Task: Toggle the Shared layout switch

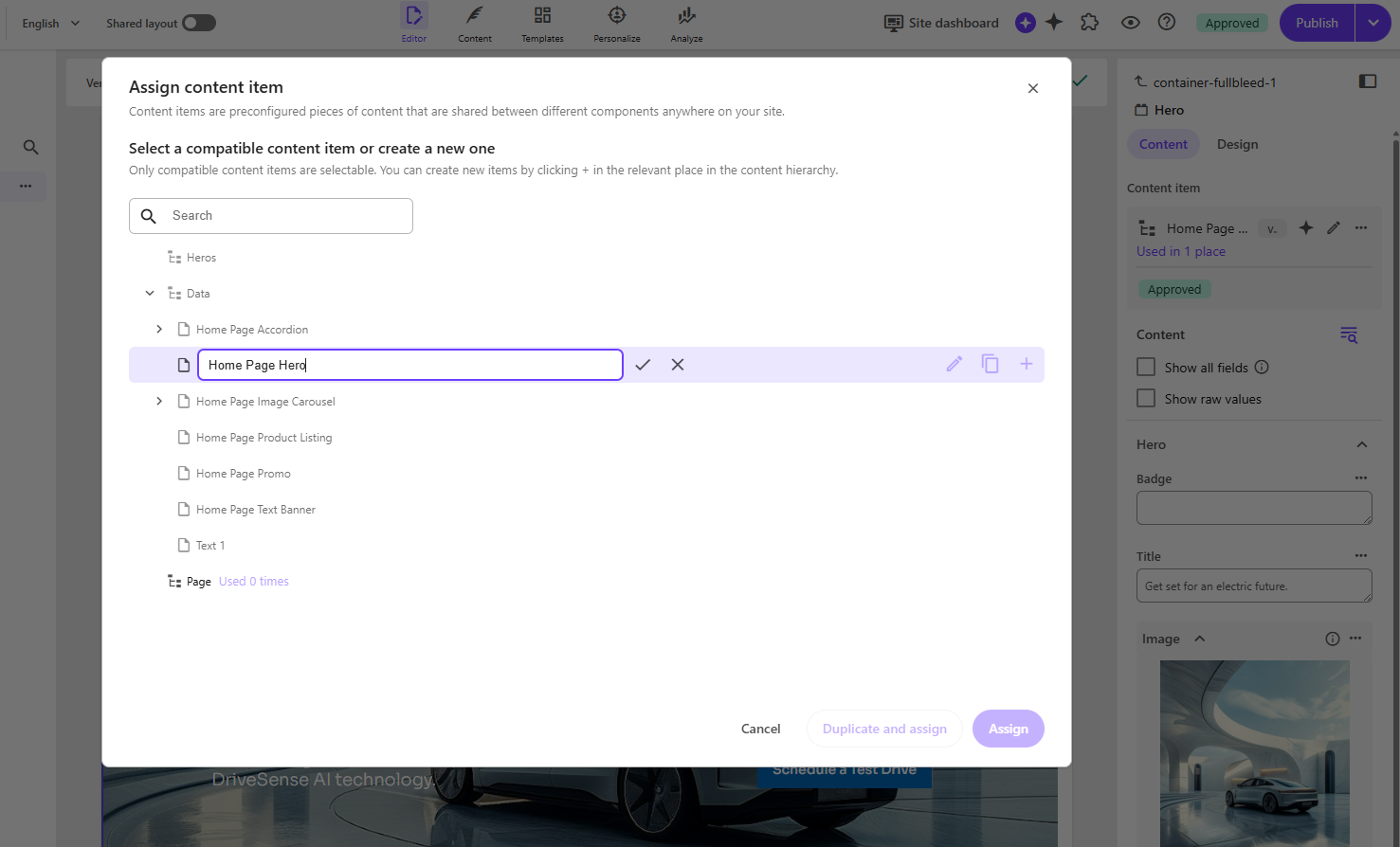Action: [199, 22]
